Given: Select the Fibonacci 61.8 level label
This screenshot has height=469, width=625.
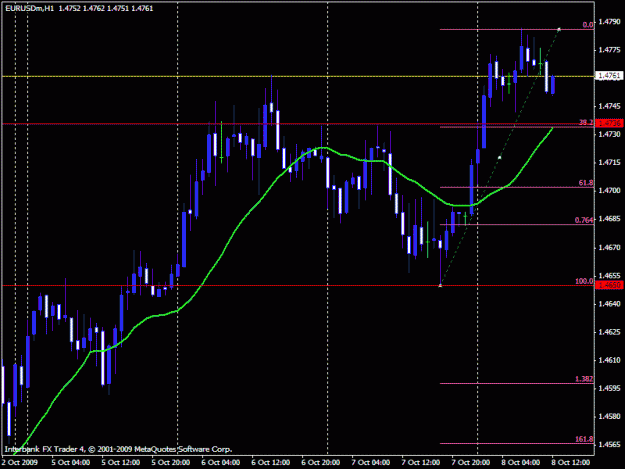Looking at the screenshot, I should [x=586, y=183].
